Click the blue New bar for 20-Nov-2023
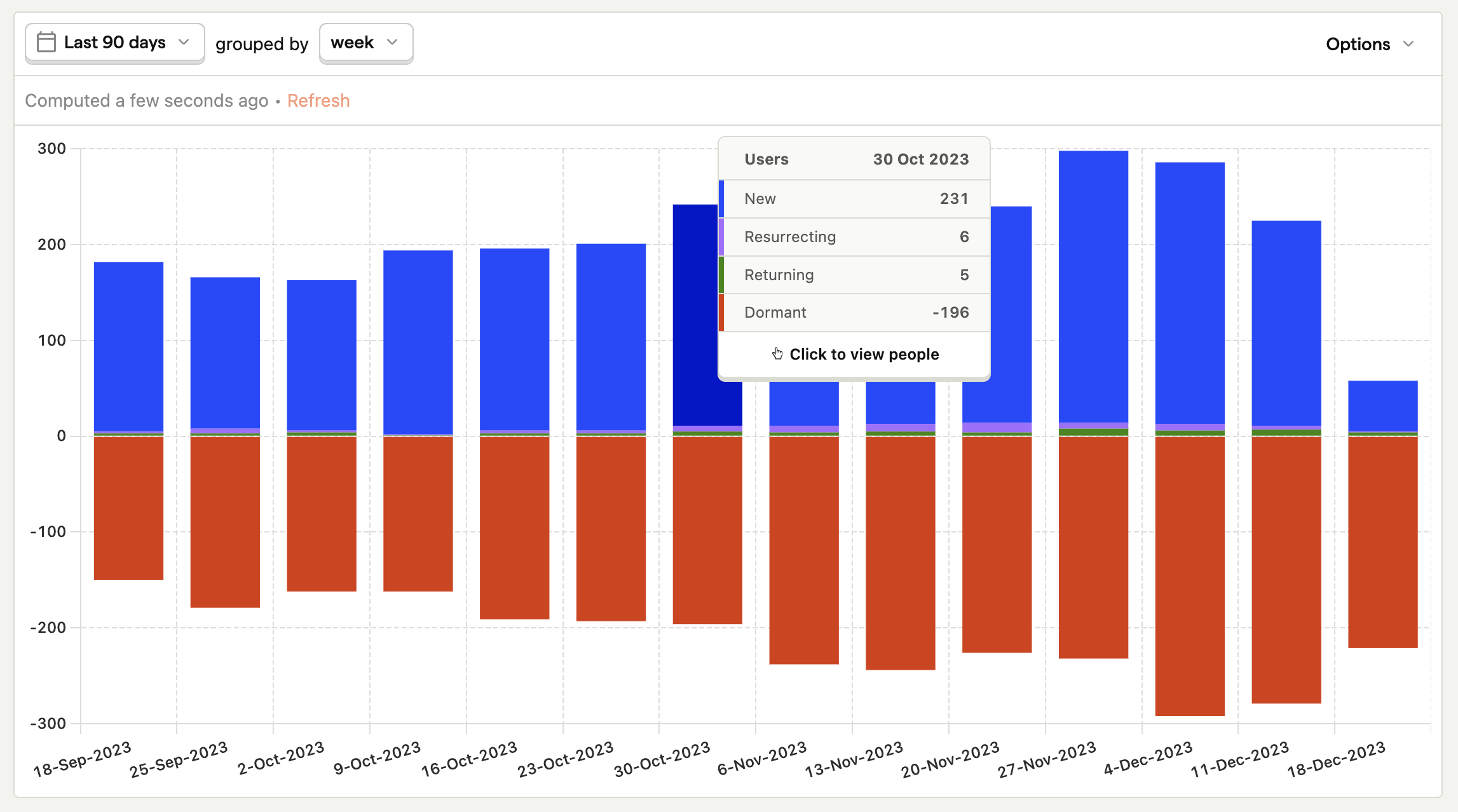The width and height of the screenshot is (1458, 812). pyautogui.click(x=1011, y=315)
